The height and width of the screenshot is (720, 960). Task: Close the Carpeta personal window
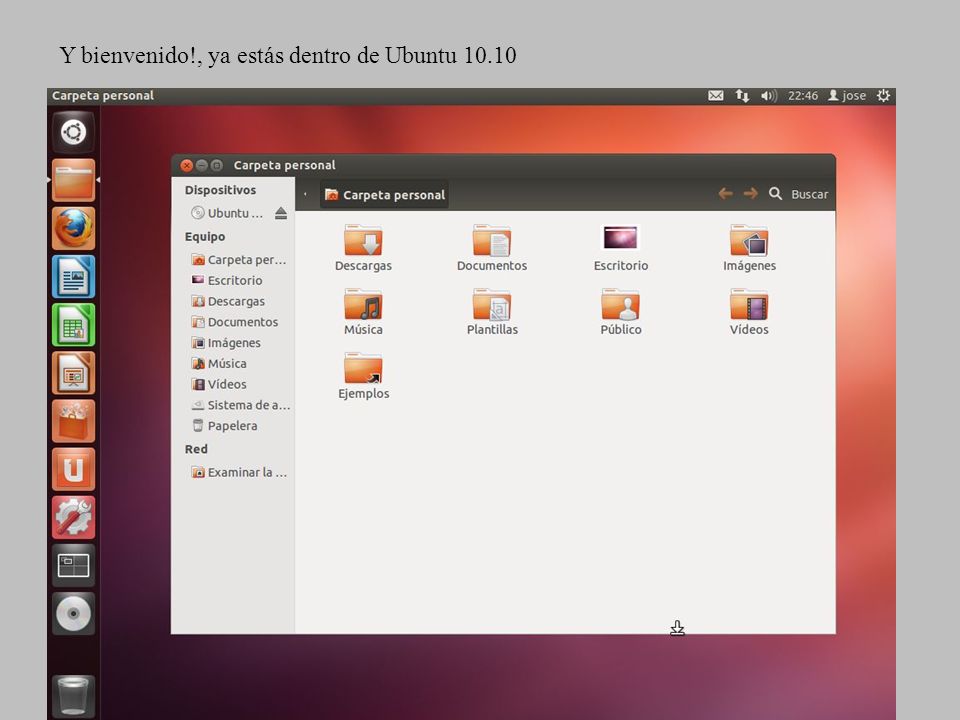[x=187, y=165]
